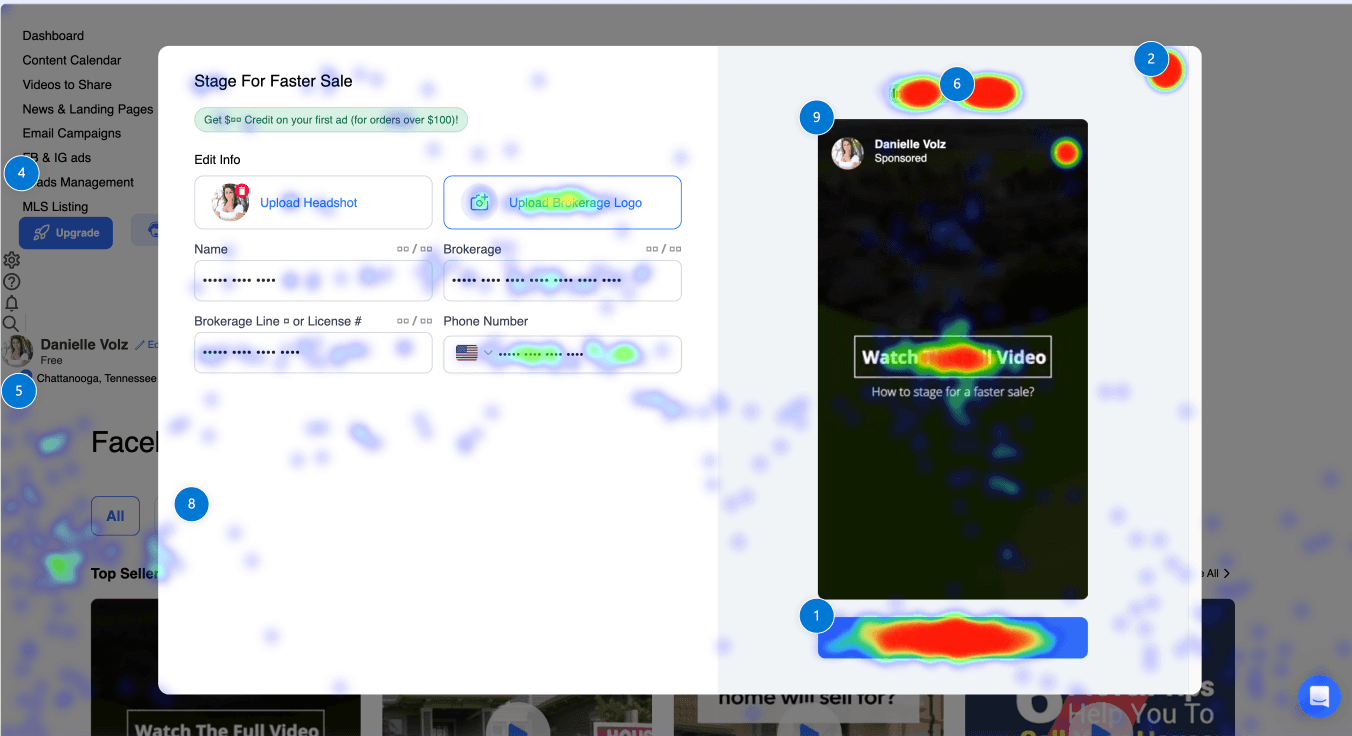1352x736 pixels.
Task: Go to Dashboard in the sidebar
Action: [53, 36]
